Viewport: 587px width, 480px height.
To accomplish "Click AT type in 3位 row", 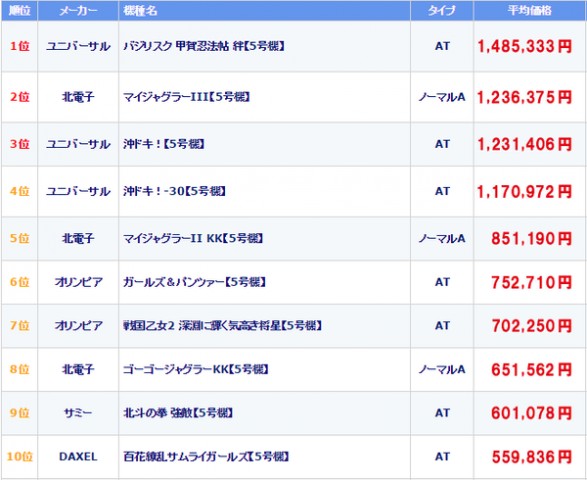I will 442,144.
